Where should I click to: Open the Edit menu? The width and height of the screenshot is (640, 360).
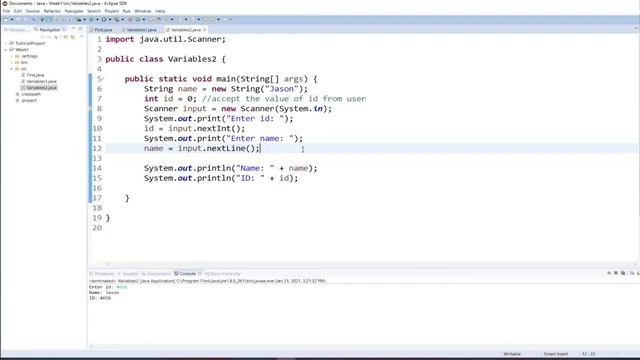pyautogui.click(x=18, y=11)
